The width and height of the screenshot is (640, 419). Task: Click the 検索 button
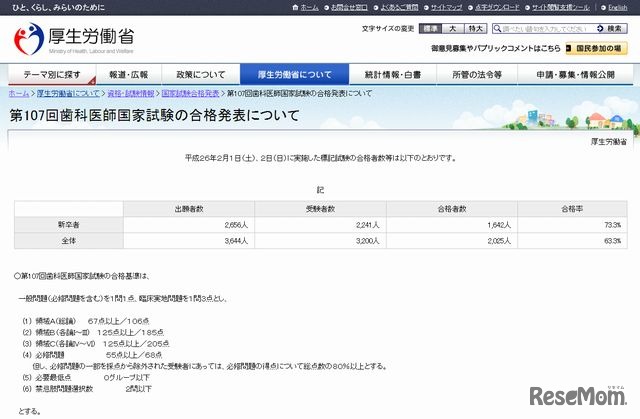click(x=611, y=29)
